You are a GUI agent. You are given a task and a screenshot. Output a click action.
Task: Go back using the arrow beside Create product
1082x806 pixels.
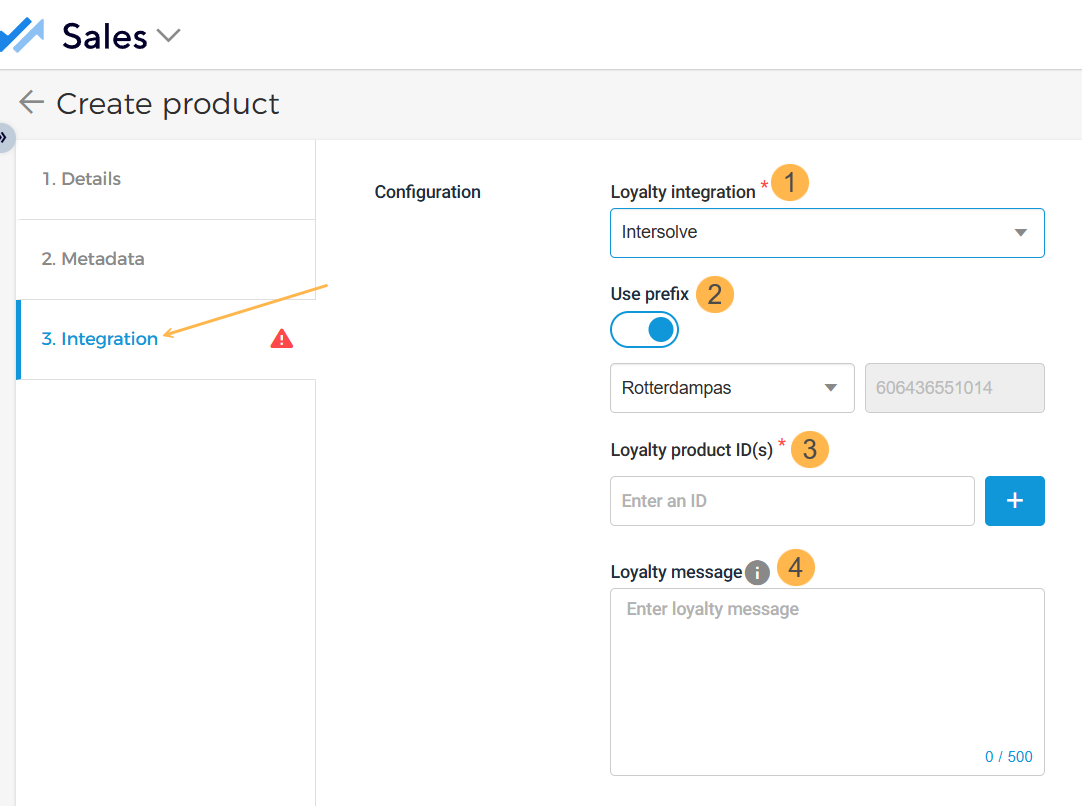point(31,103)
